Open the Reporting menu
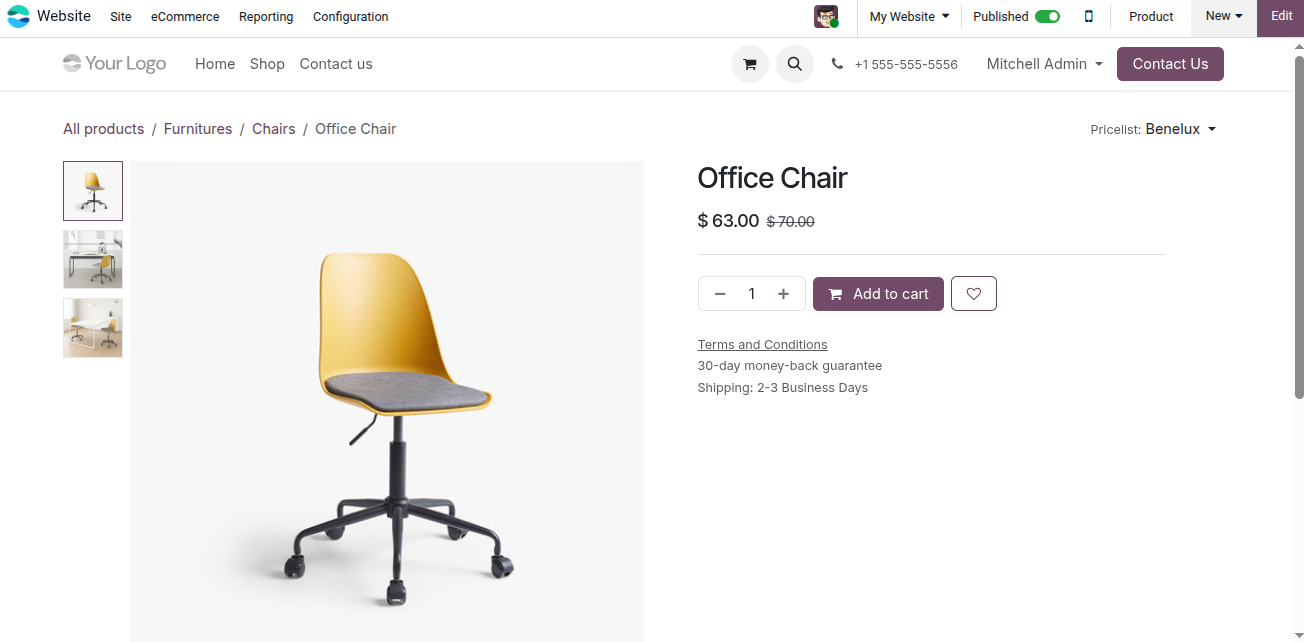The height and width of the screenshot is (642, 1304). tap(266, 16)
